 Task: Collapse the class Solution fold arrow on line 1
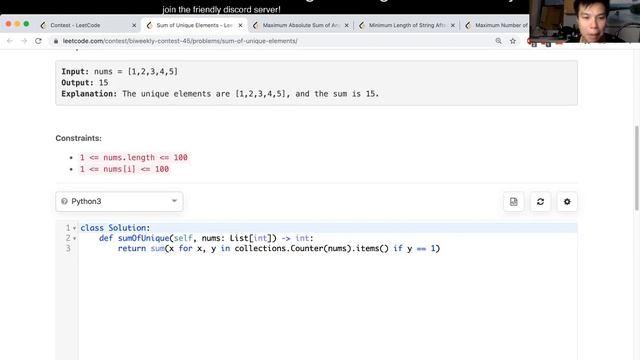tap(75, 228)
